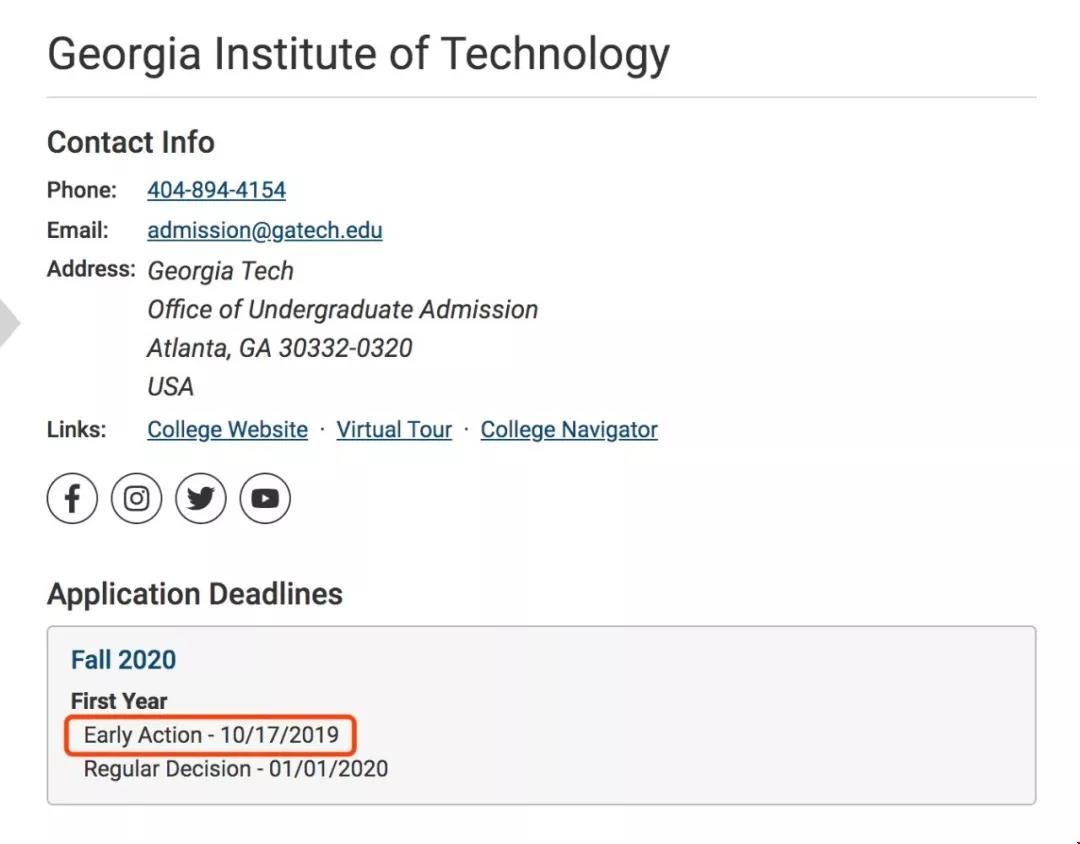Open the YouTube social icon
This screenshot has width=1080, height=844.
[x=265, y=498]
